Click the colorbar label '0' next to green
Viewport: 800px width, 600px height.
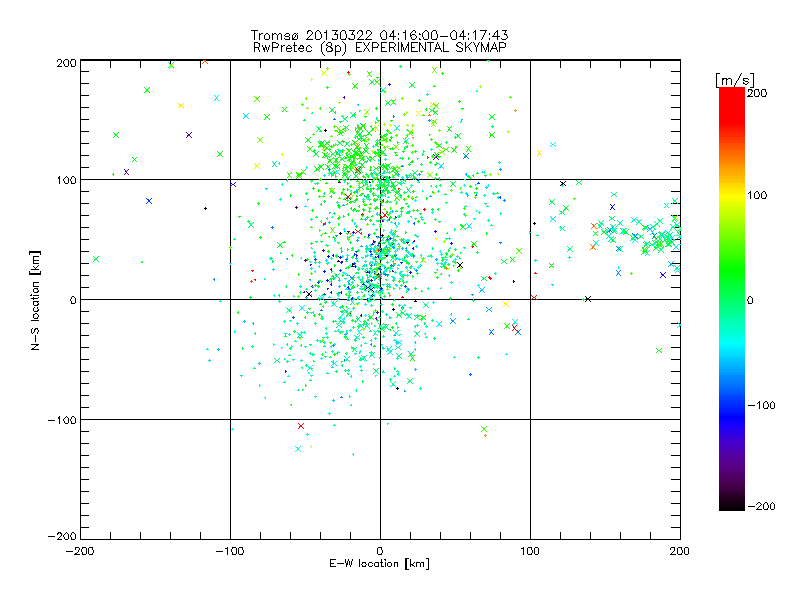(x=750, y=300)
